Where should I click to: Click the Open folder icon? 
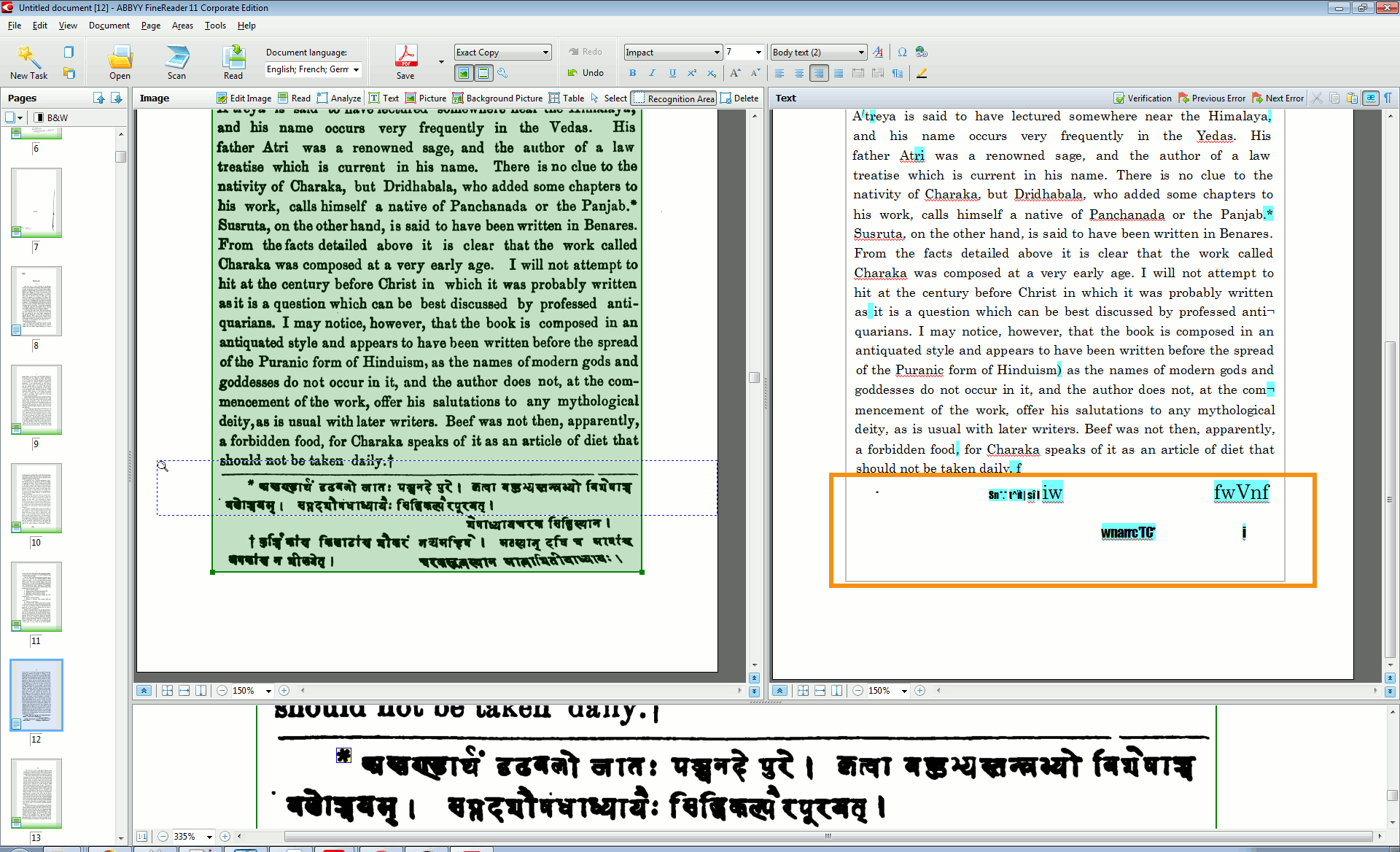[x=120, y=61]
